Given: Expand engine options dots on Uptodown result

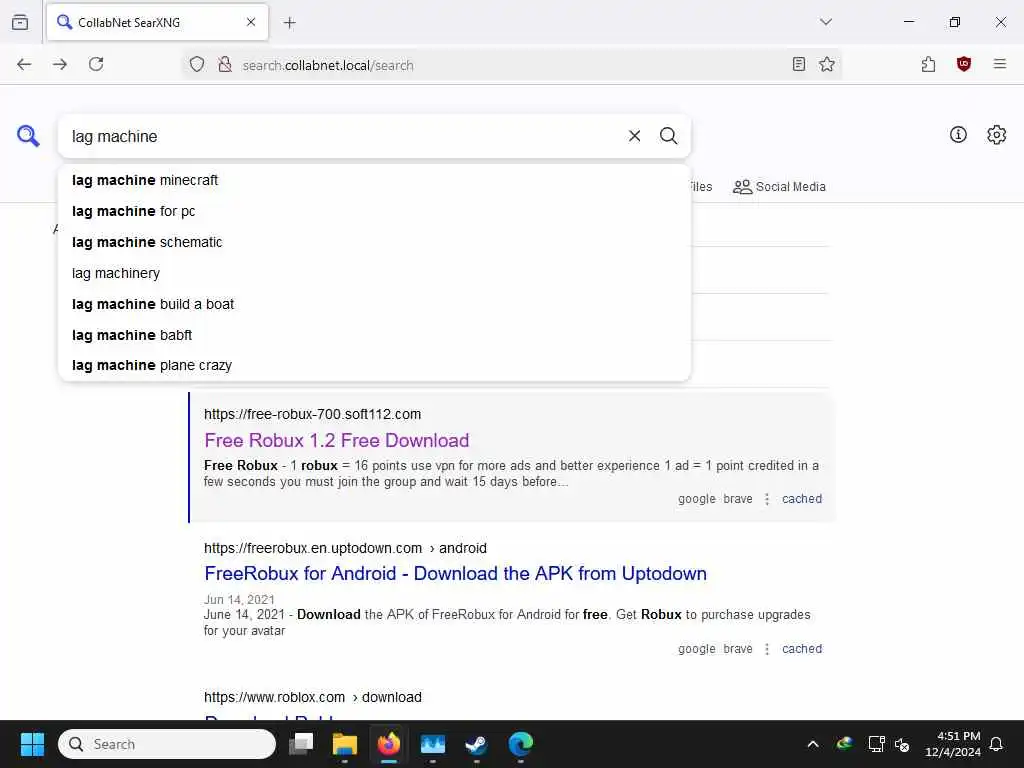Looking at the screenshot, I should pos(767,649).
